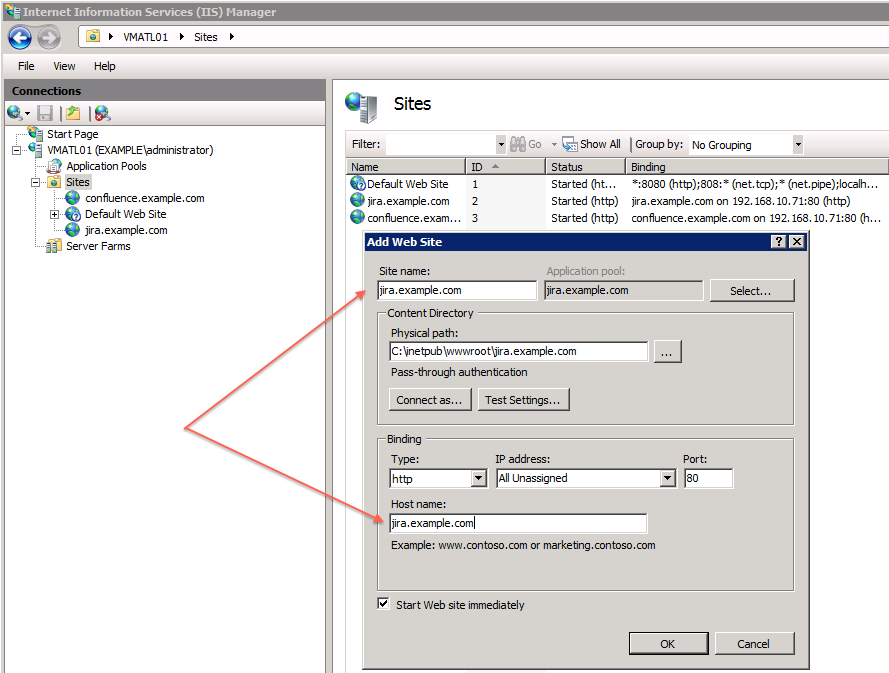The image size is (889, 673).
Task: Select Server Farms tree item
Action: [98, 246]
